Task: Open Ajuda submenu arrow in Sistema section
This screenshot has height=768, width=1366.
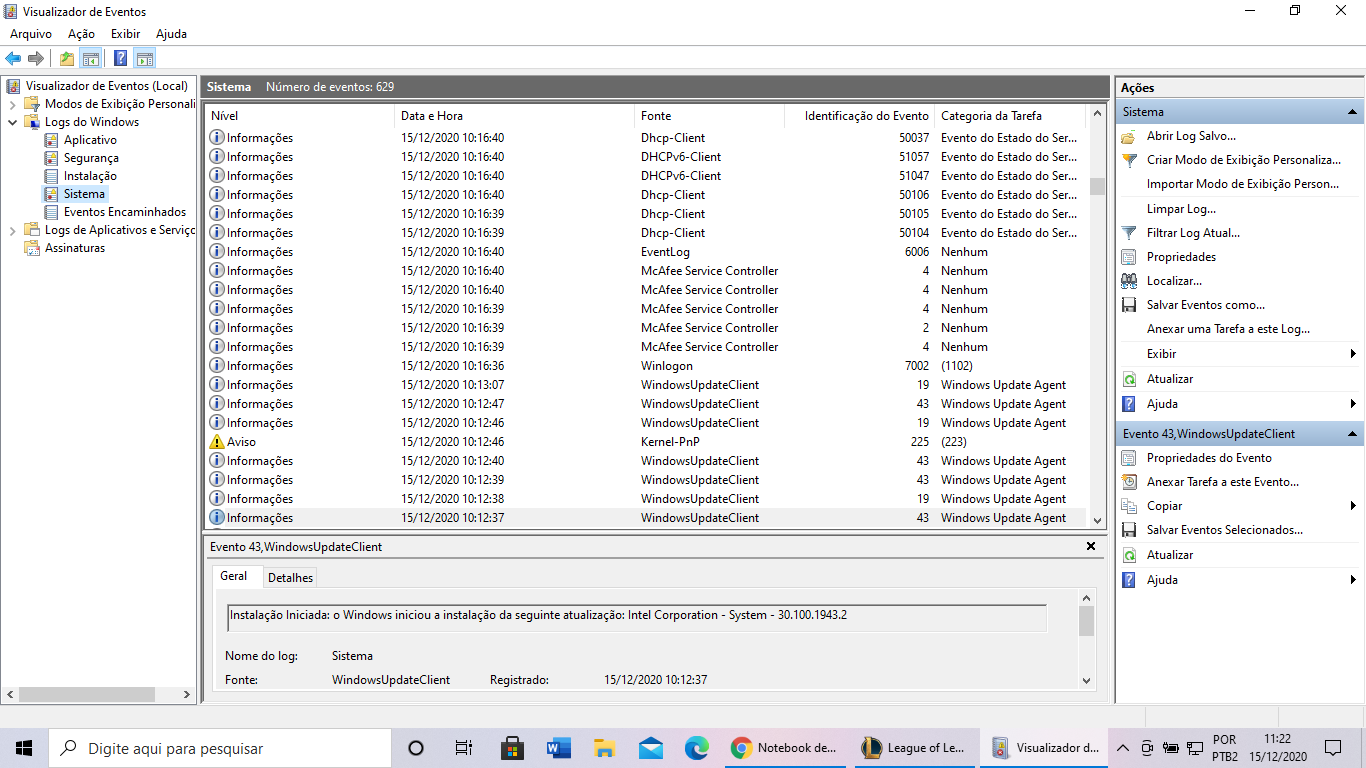Action: click(1353, 404)
